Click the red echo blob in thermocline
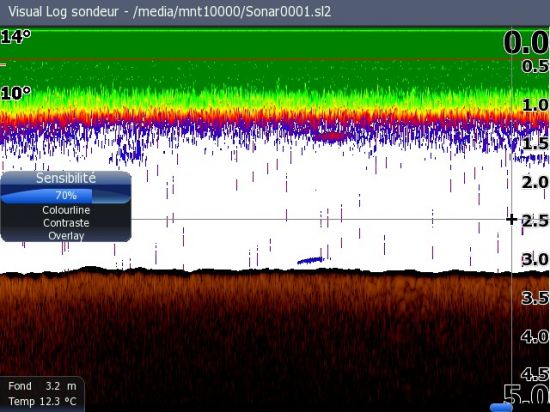This screenshot has width=550, height=412. tap(330, 136)
